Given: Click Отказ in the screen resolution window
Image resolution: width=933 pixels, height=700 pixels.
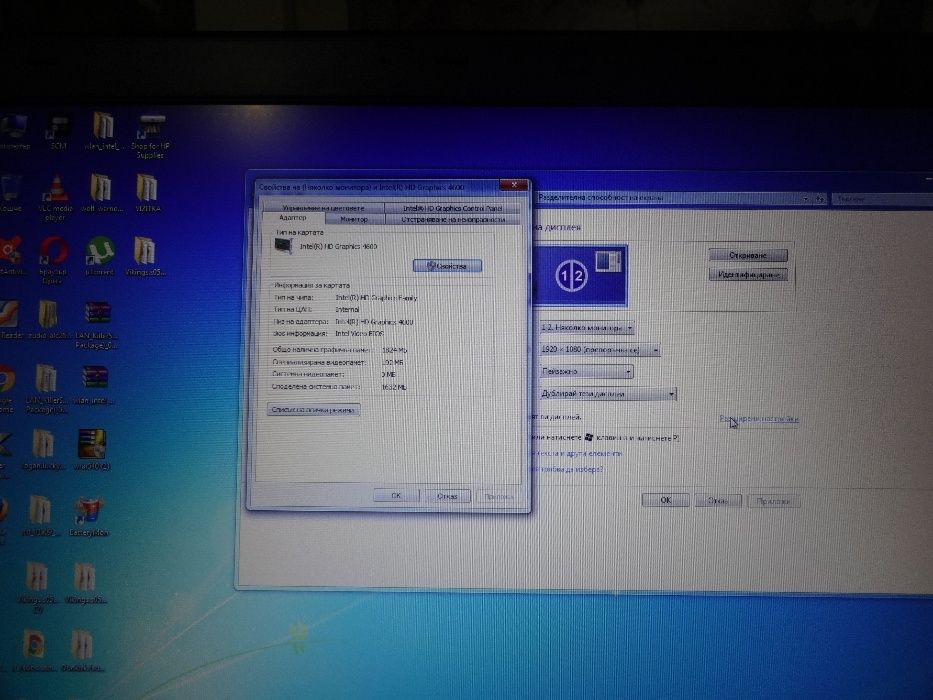Looking at the screenshot, I should (718, 501).
